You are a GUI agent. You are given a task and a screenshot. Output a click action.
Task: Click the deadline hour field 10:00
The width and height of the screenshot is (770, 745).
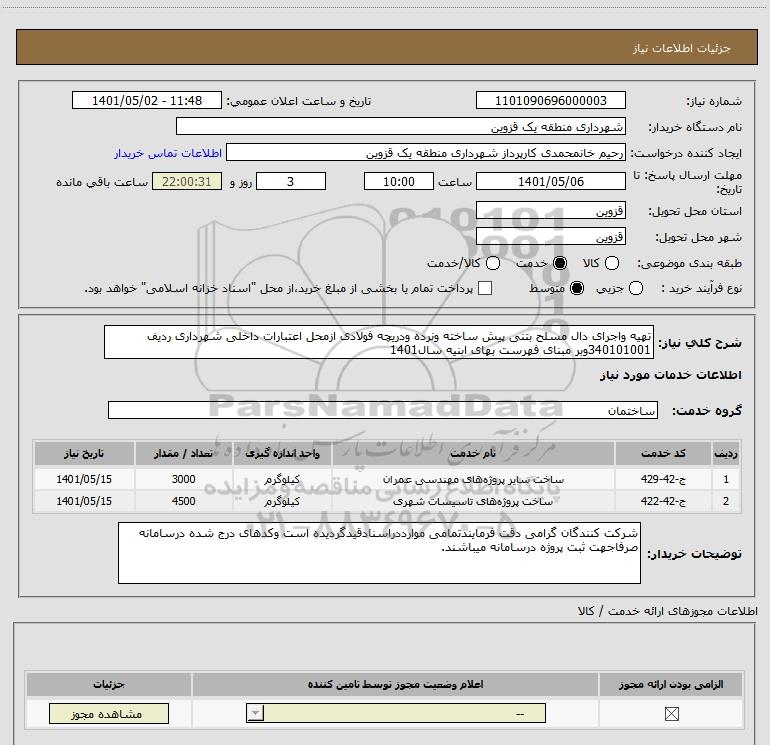pos(399,181)
